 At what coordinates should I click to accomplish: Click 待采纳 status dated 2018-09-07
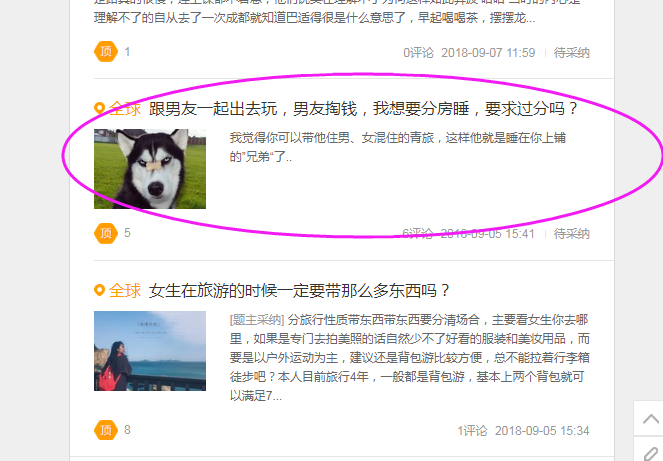[572, 52]
